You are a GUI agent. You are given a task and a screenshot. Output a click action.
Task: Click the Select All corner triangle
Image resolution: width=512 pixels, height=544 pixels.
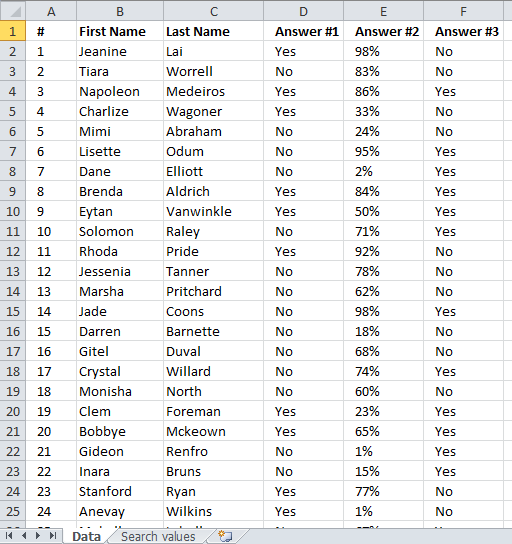(15, 12)
